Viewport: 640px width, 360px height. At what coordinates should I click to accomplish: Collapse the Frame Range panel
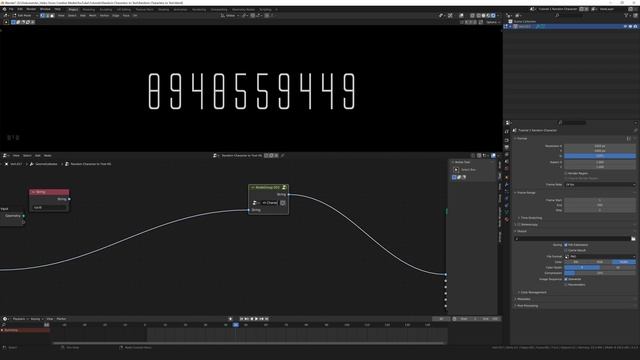point(526,193)
